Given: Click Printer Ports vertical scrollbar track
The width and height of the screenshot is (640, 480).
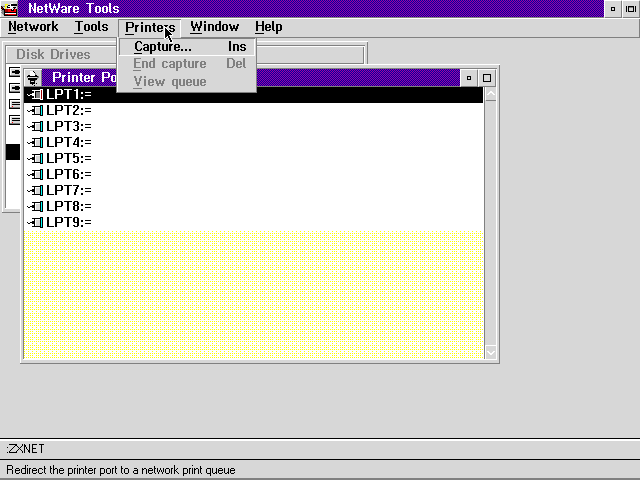Looking at the screenshot, I should pos(491,223).
